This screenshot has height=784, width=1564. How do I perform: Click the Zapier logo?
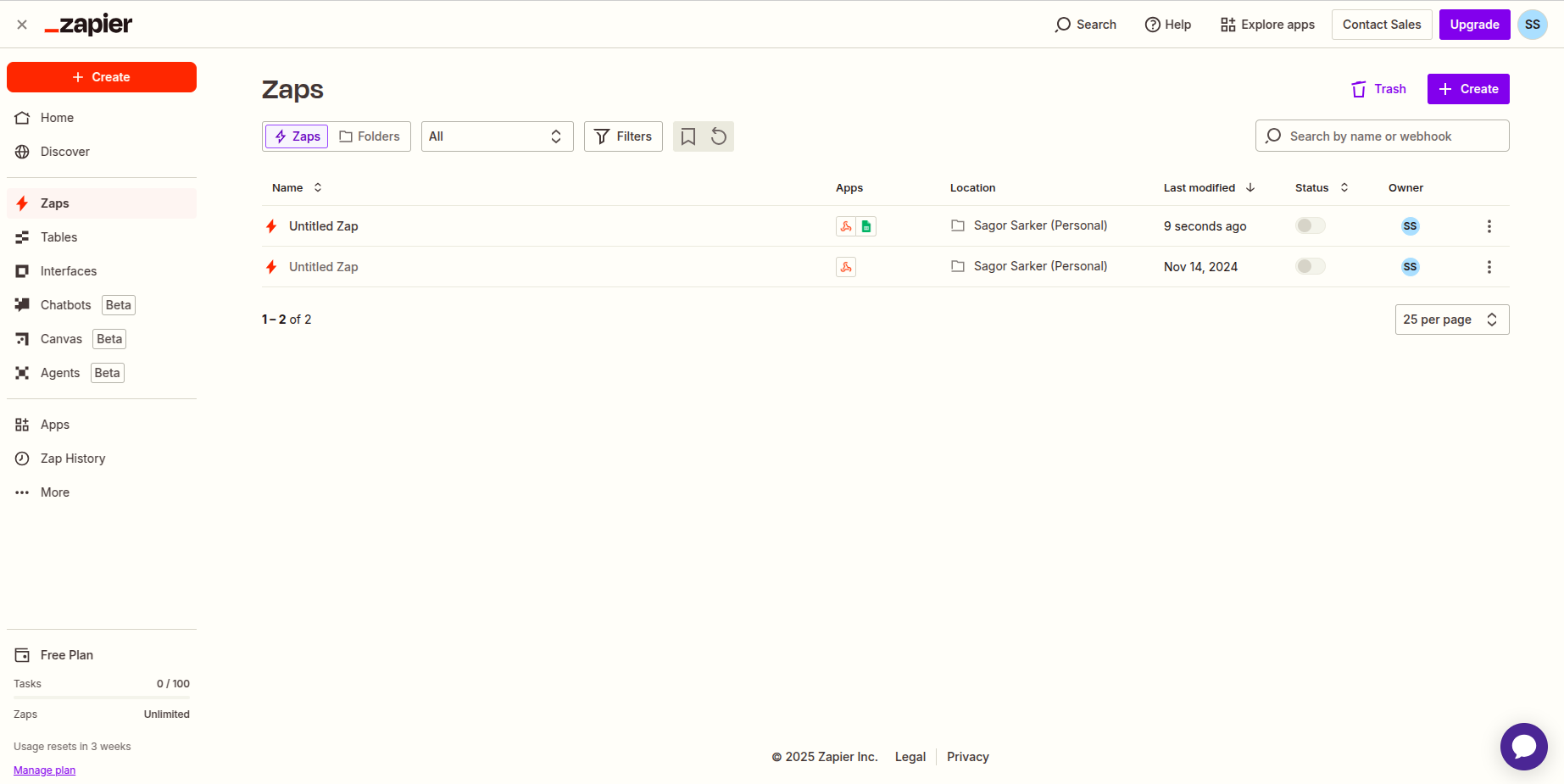(x=88, y=25)
